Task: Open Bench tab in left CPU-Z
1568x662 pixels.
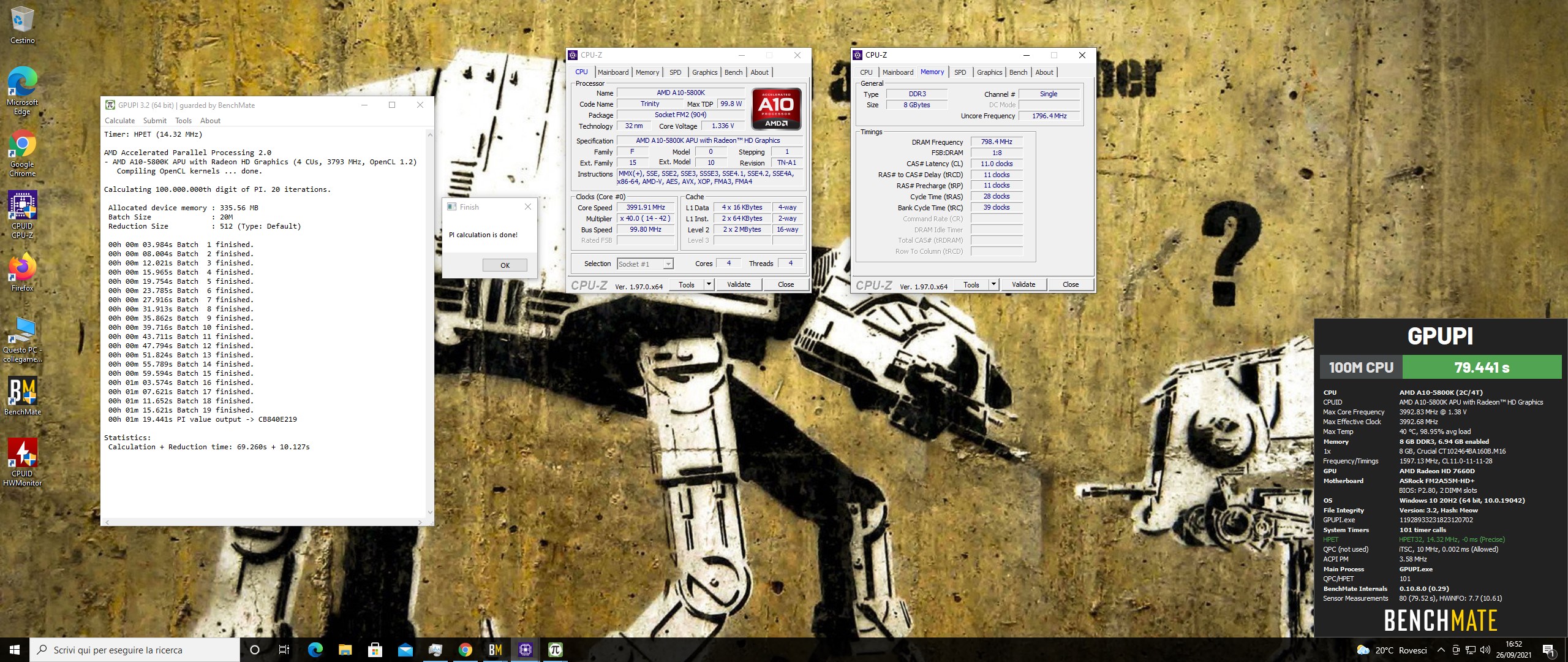Action: [x=733, y=72]
